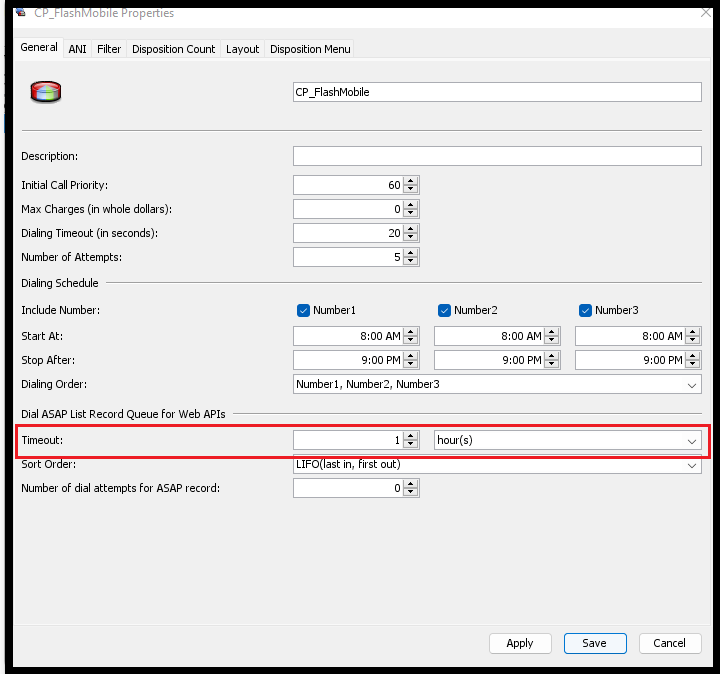
Task: Click the Timeout numeric field showing 1
Action: [x=349, y=440]
